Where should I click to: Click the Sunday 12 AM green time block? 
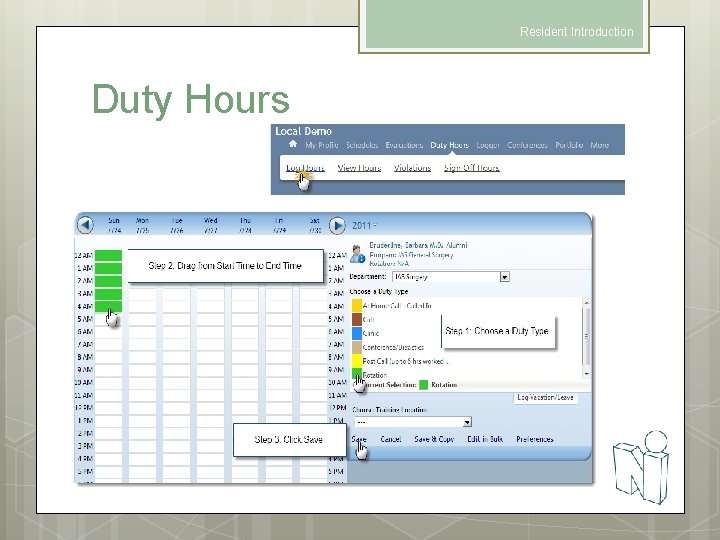click(108, 255)
